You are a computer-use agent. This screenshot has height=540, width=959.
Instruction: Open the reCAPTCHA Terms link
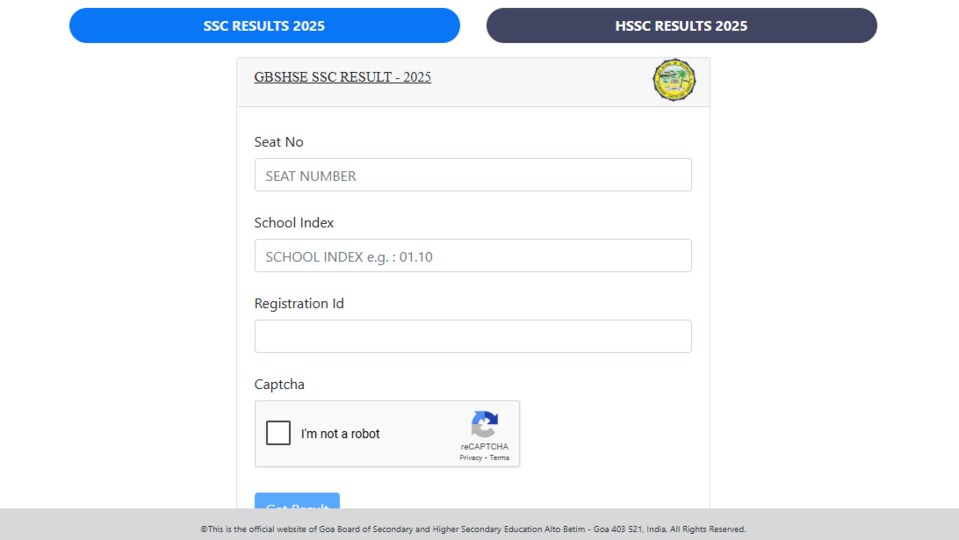click(499, 457)
